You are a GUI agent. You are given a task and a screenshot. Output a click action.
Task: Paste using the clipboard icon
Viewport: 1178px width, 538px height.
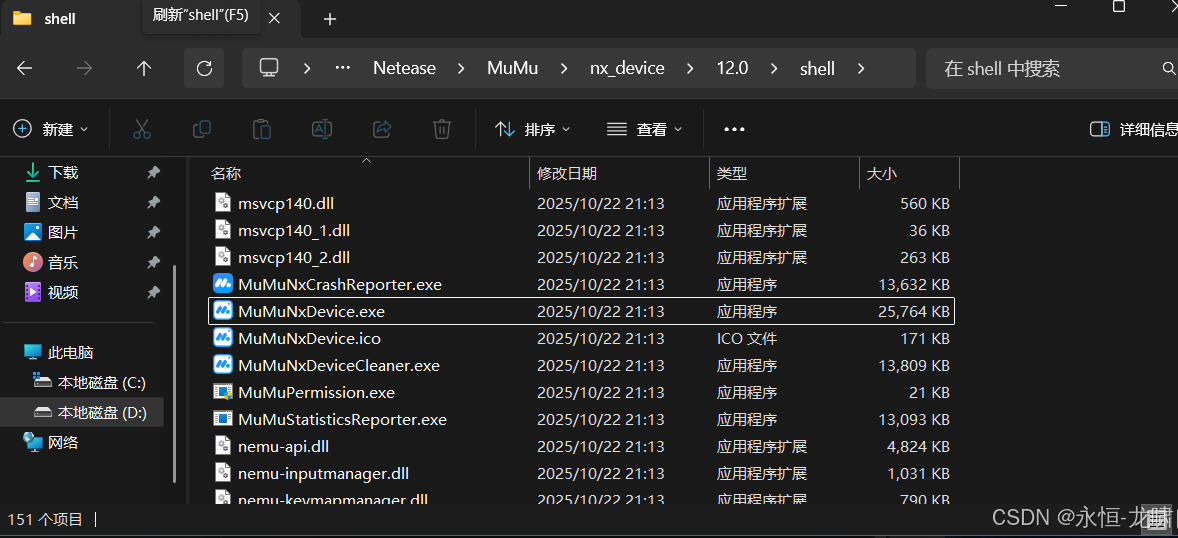[261, 129]
